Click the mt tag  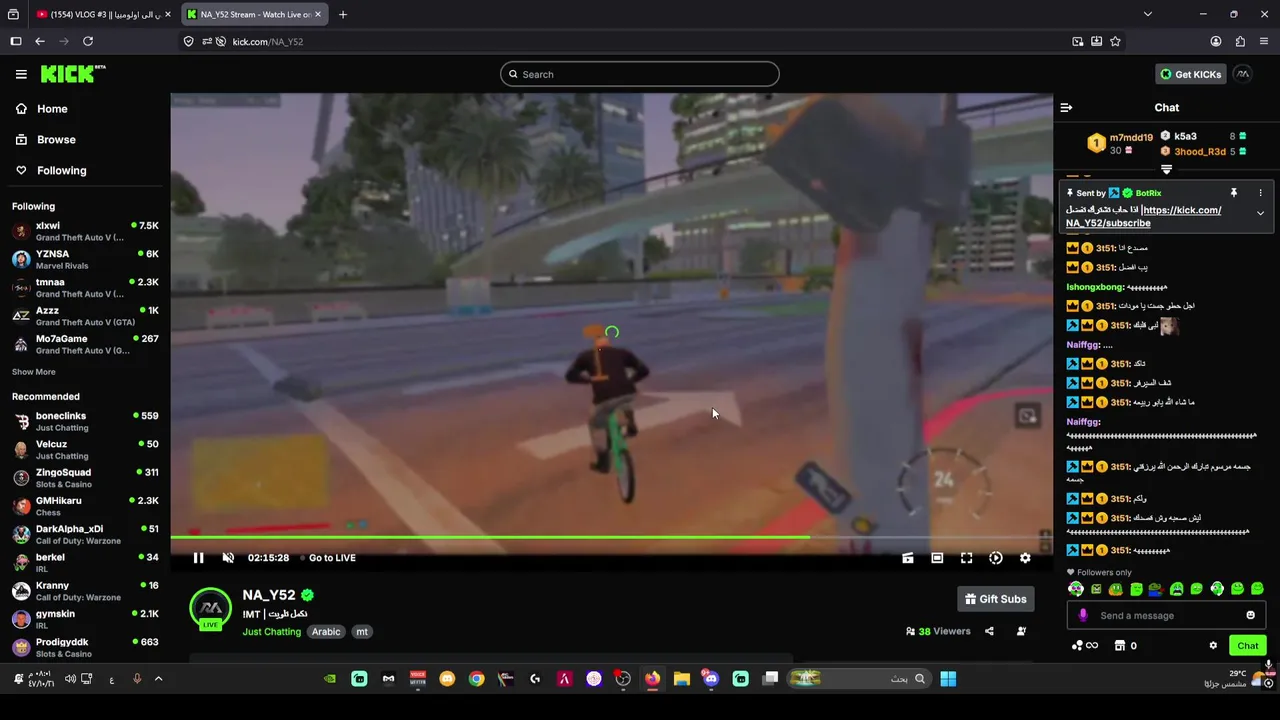pyautogui.click(x=362, y=632)
